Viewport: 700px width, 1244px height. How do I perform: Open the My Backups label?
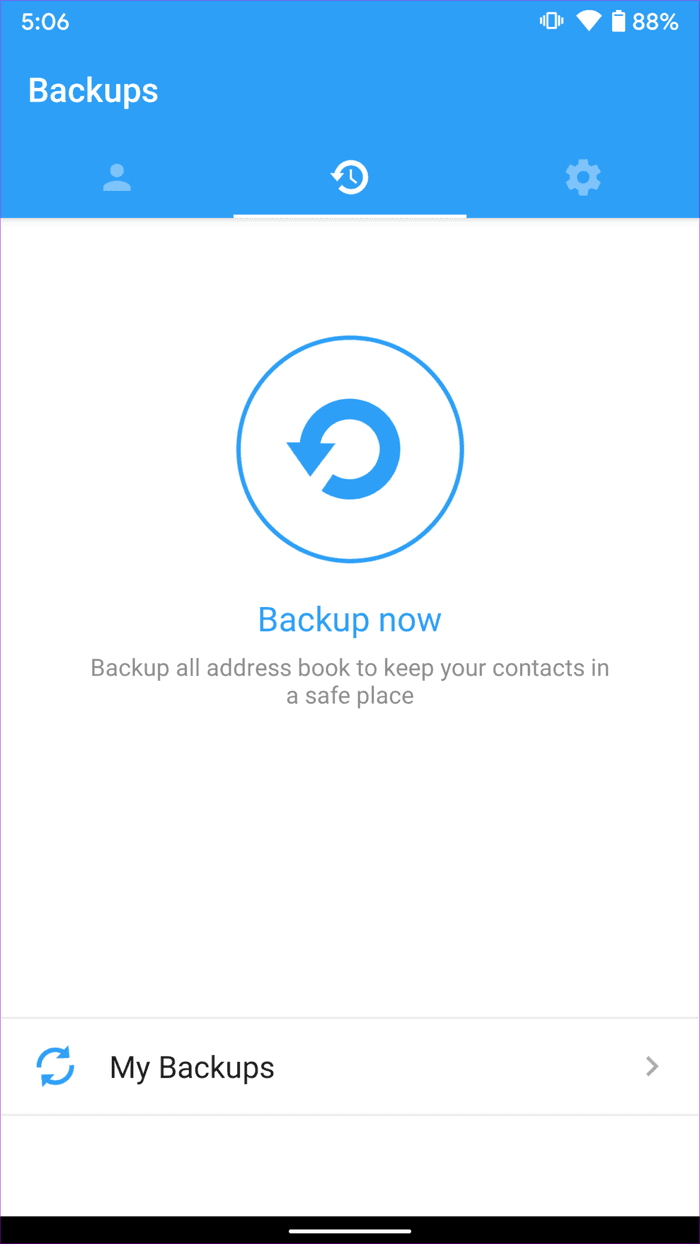pos(192,1067)
